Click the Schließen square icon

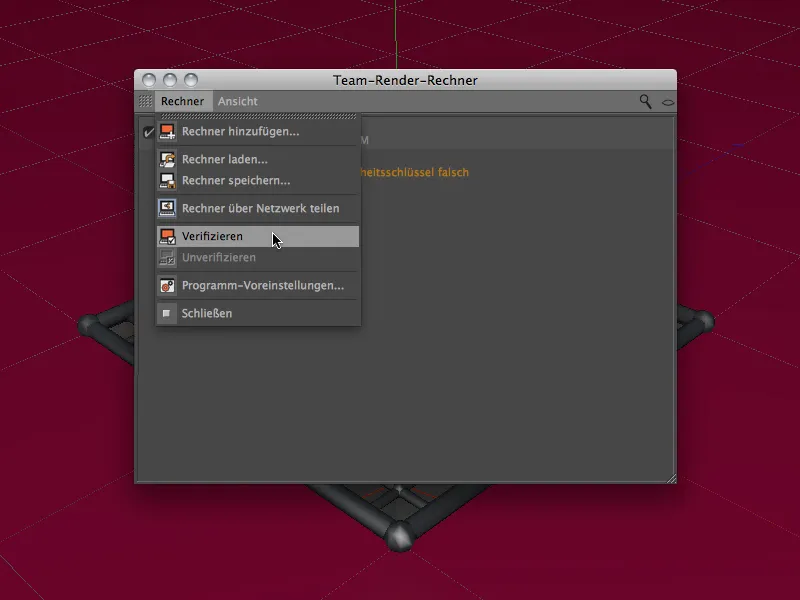pyautogui.click(x=167, y=313)
